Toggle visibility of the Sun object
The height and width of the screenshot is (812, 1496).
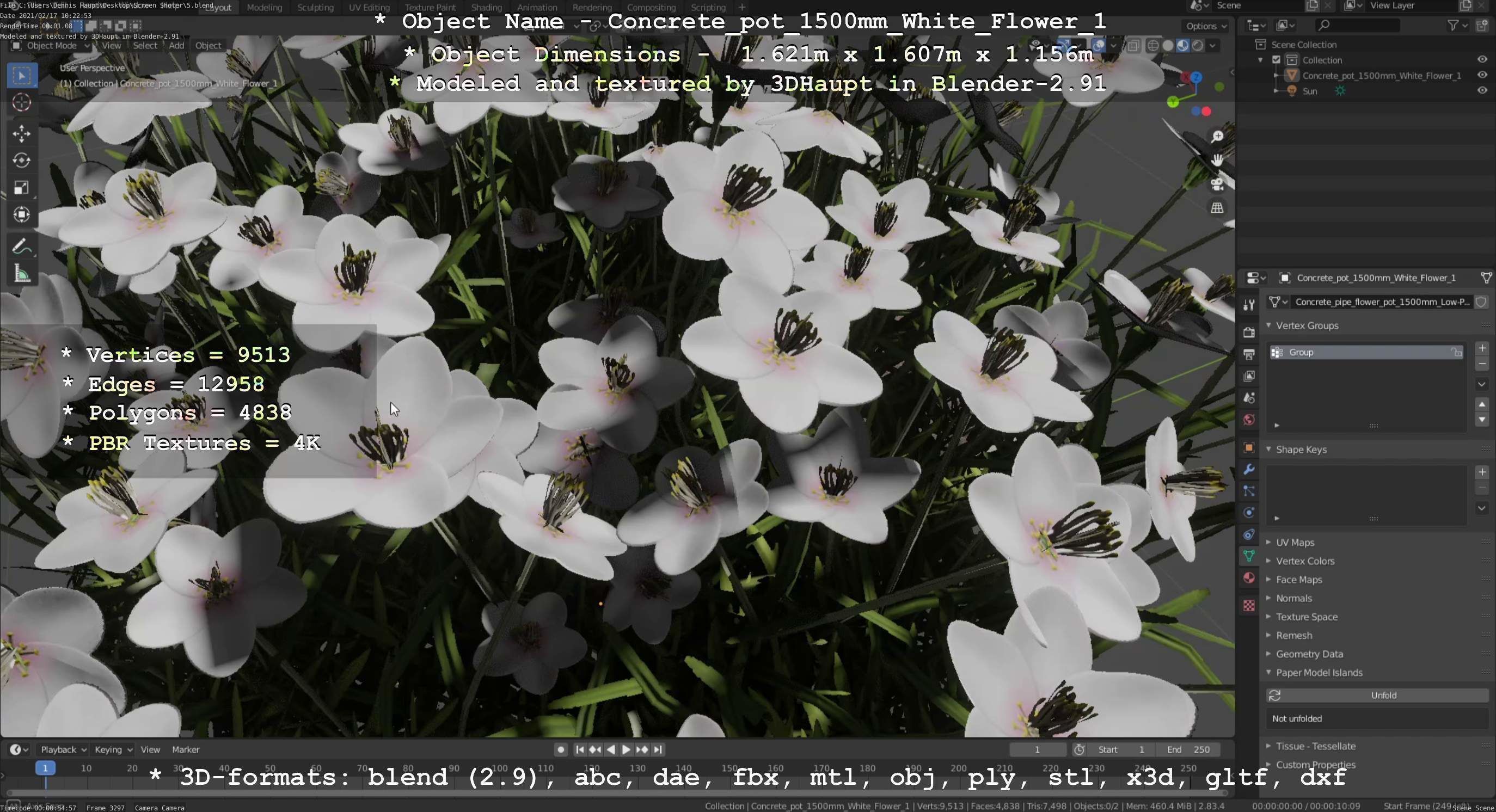point(1481,90)
